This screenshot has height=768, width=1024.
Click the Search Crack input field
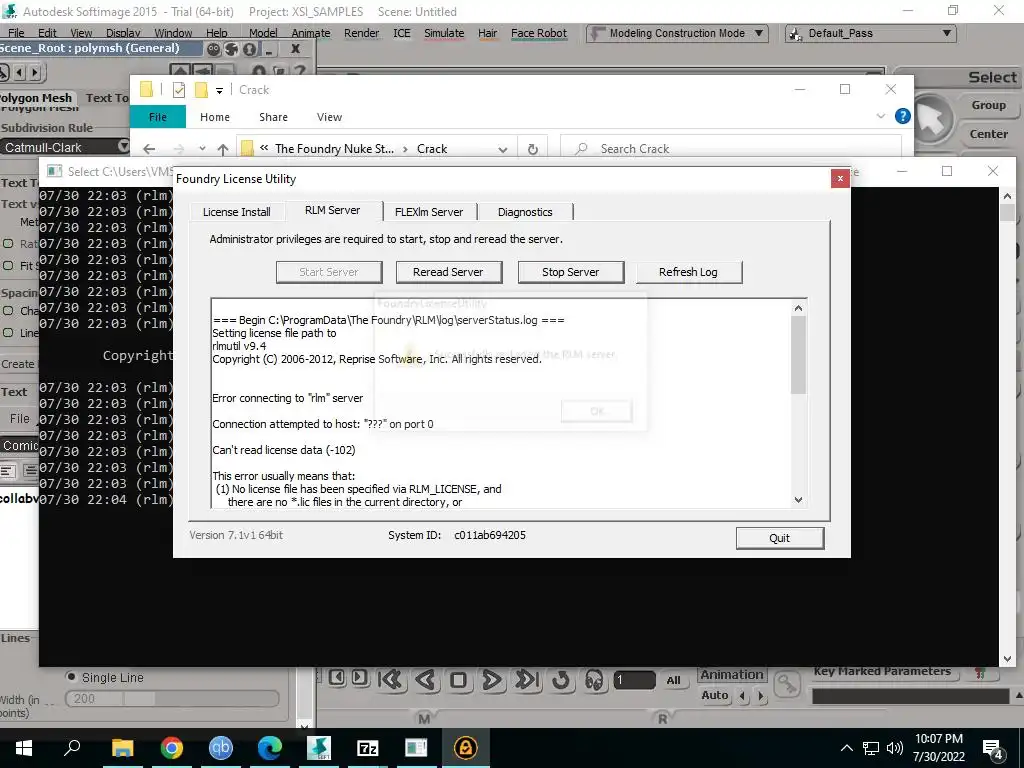point(731,149)
